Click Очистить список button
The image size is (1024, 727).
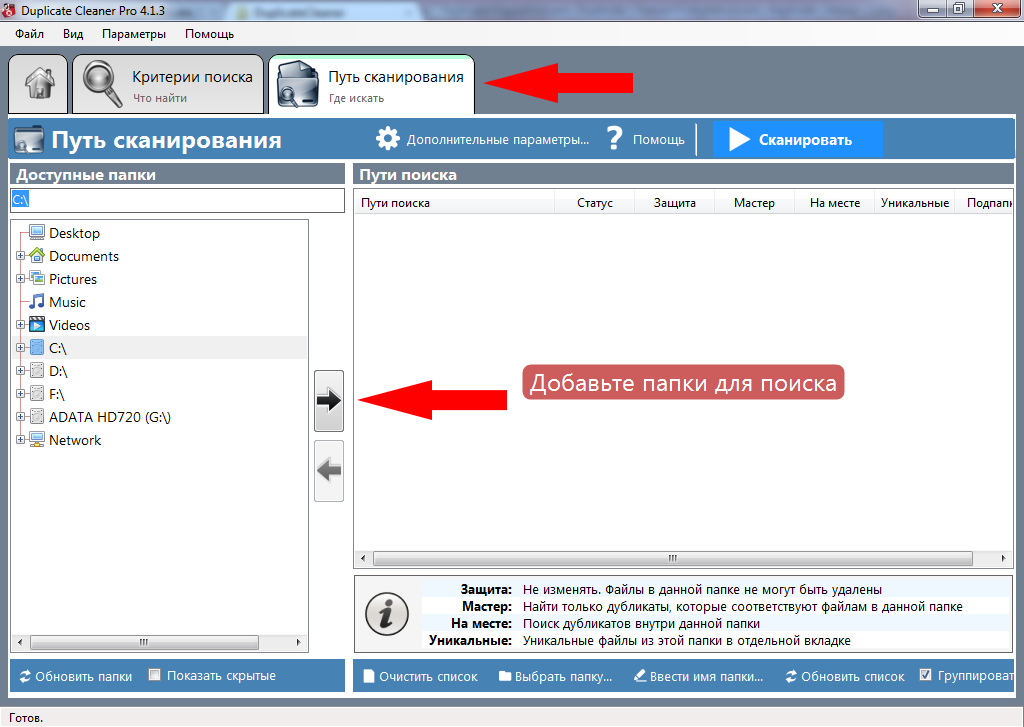click(x=419, y=676)
